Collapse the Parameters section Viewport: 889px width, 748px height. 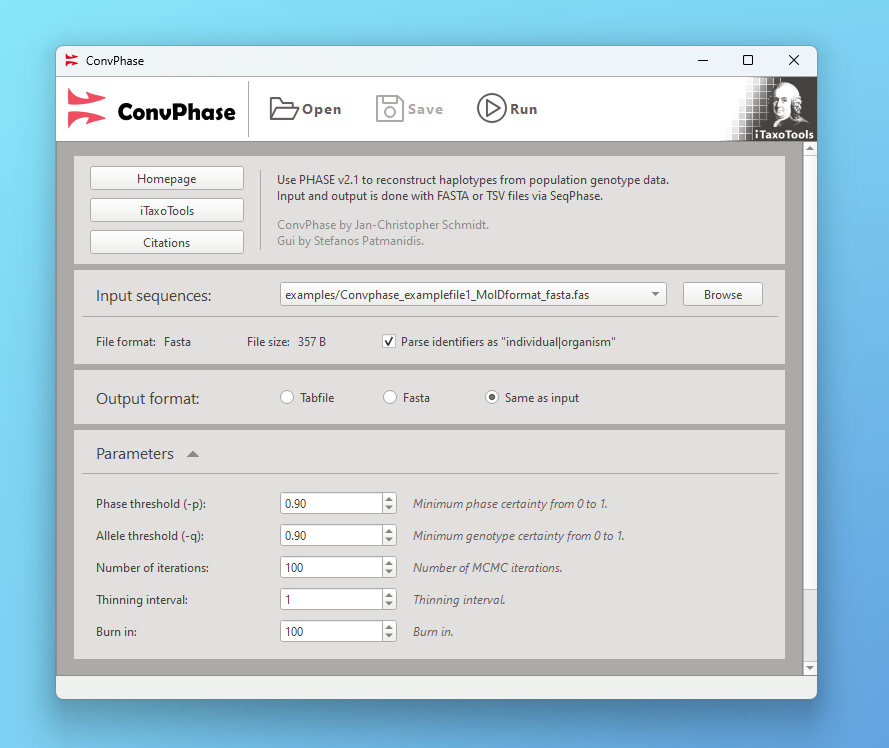[x=192, y=453]
